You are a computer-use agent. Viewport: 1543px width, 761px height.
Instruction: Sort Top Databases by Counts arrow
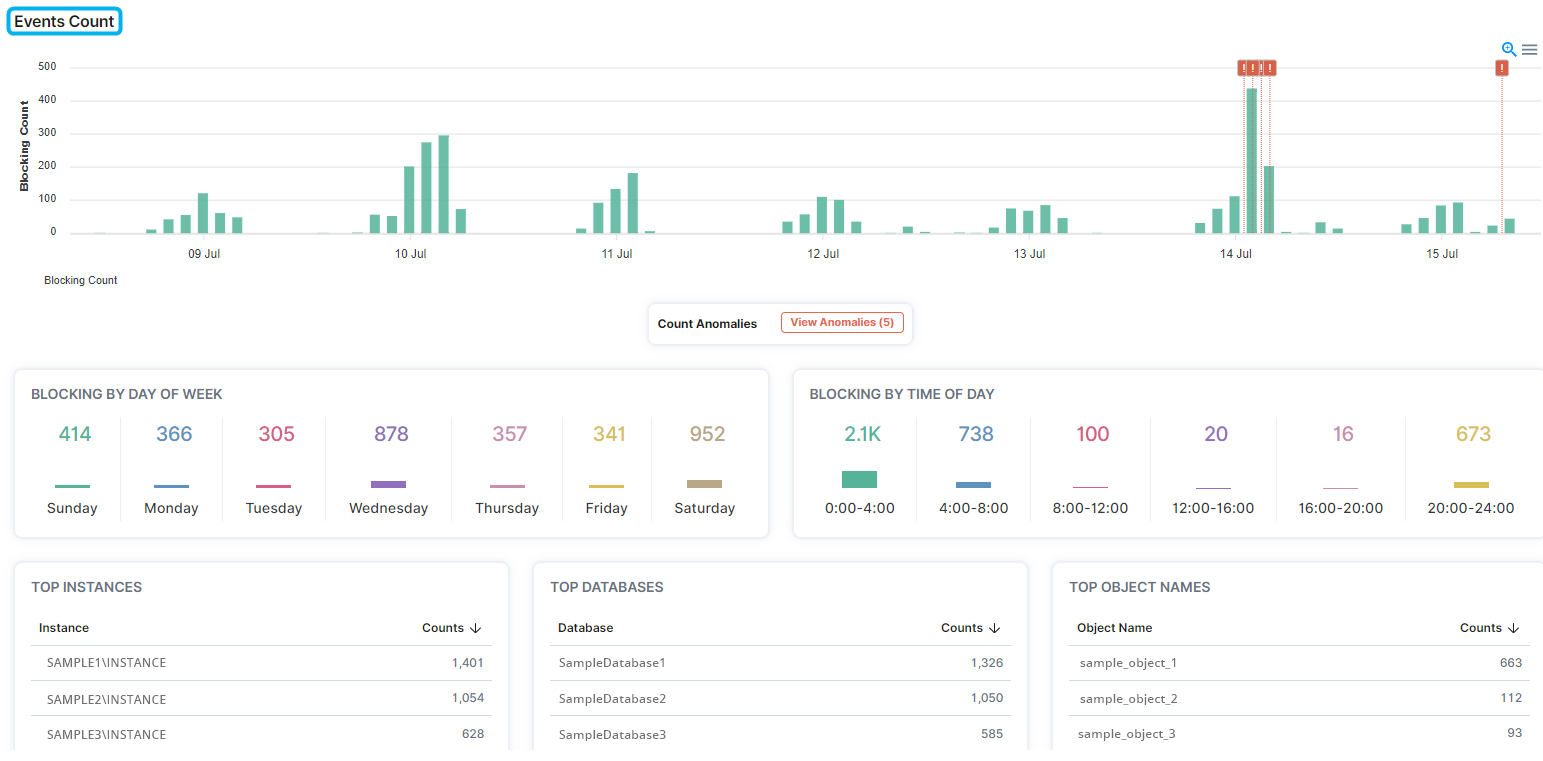click(x=995, y=628)
